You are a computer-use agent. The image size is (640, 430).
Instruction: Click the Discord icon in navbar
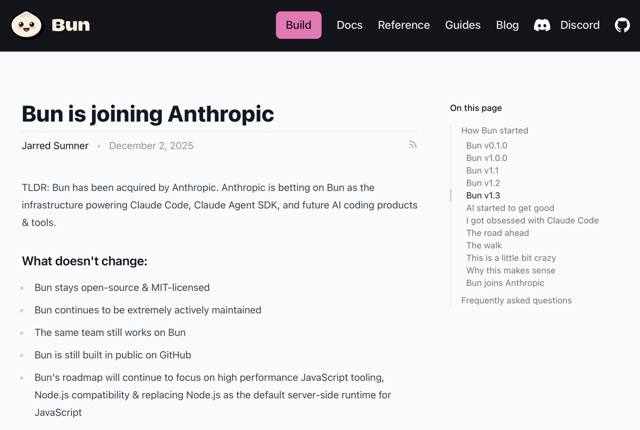tap(542, 25)
